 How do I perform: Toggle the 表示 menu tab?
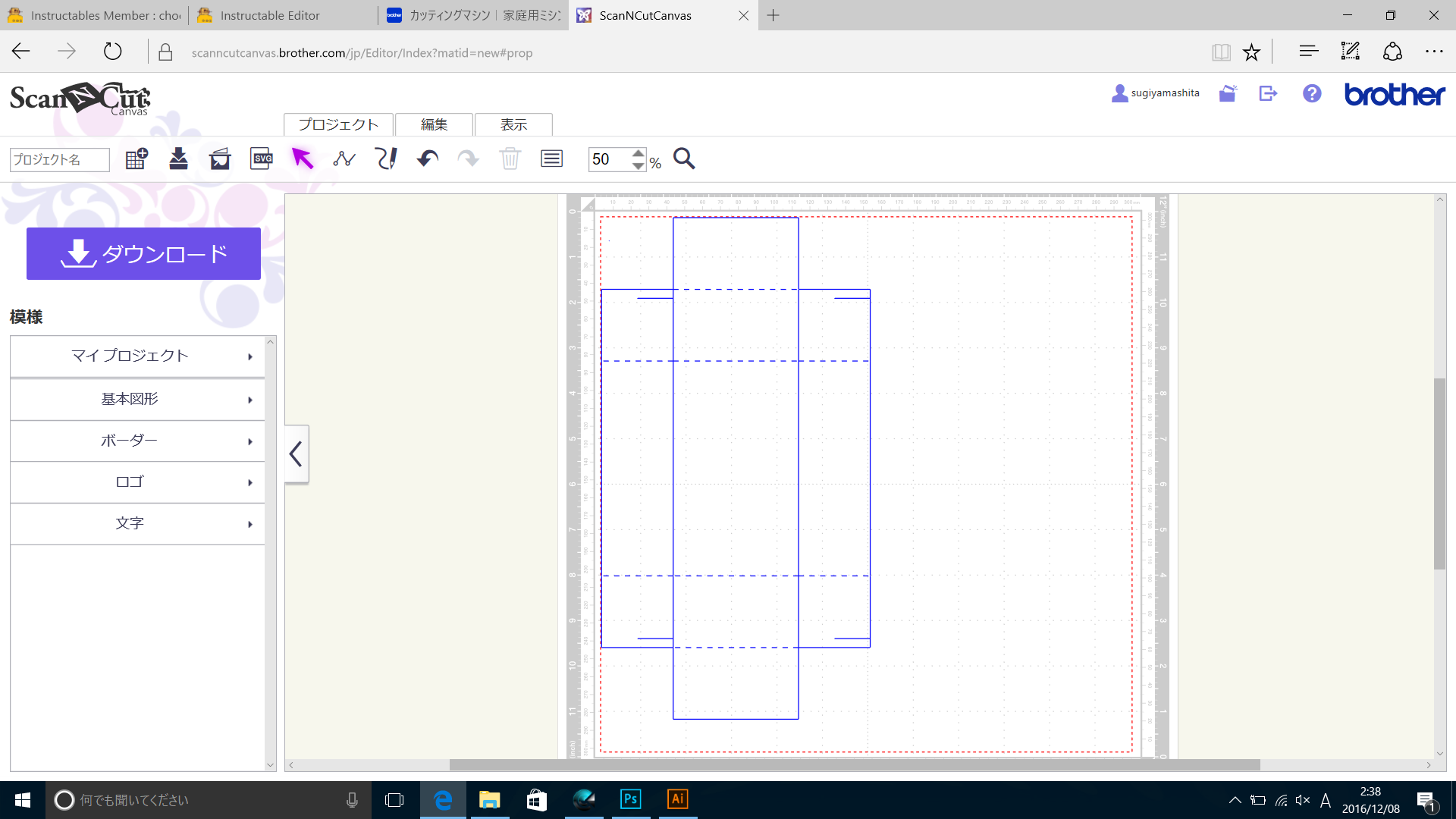click(x=514, y=124)
